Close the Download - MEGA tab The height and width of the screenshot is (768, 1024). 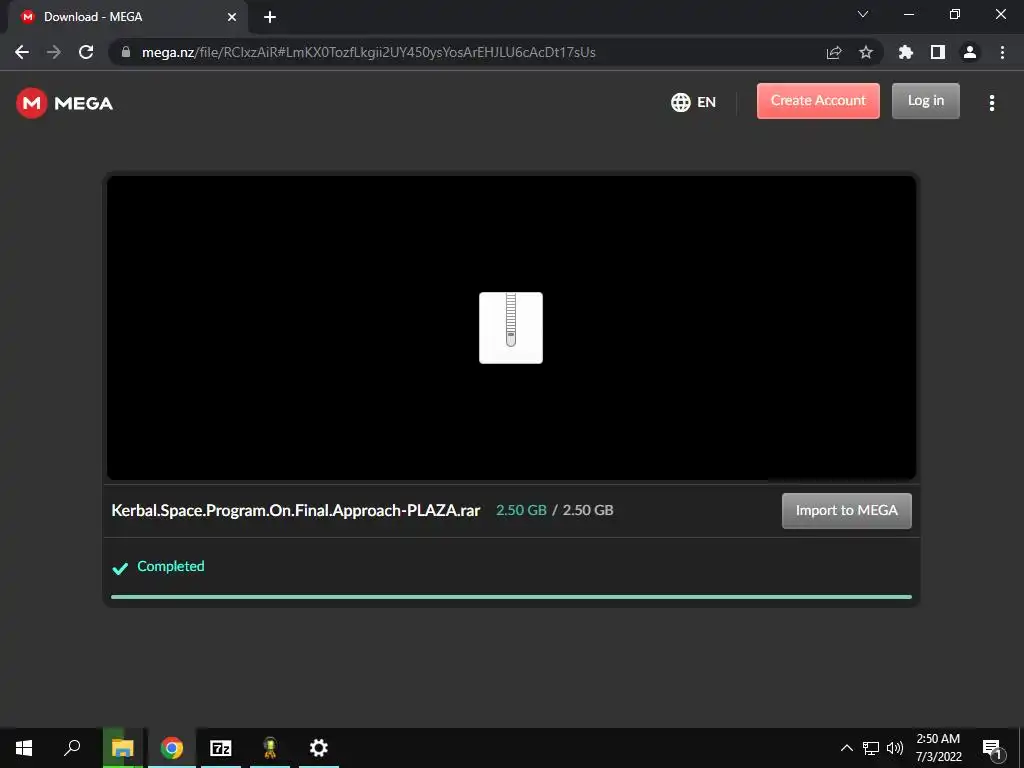click(x=232, y=17)
